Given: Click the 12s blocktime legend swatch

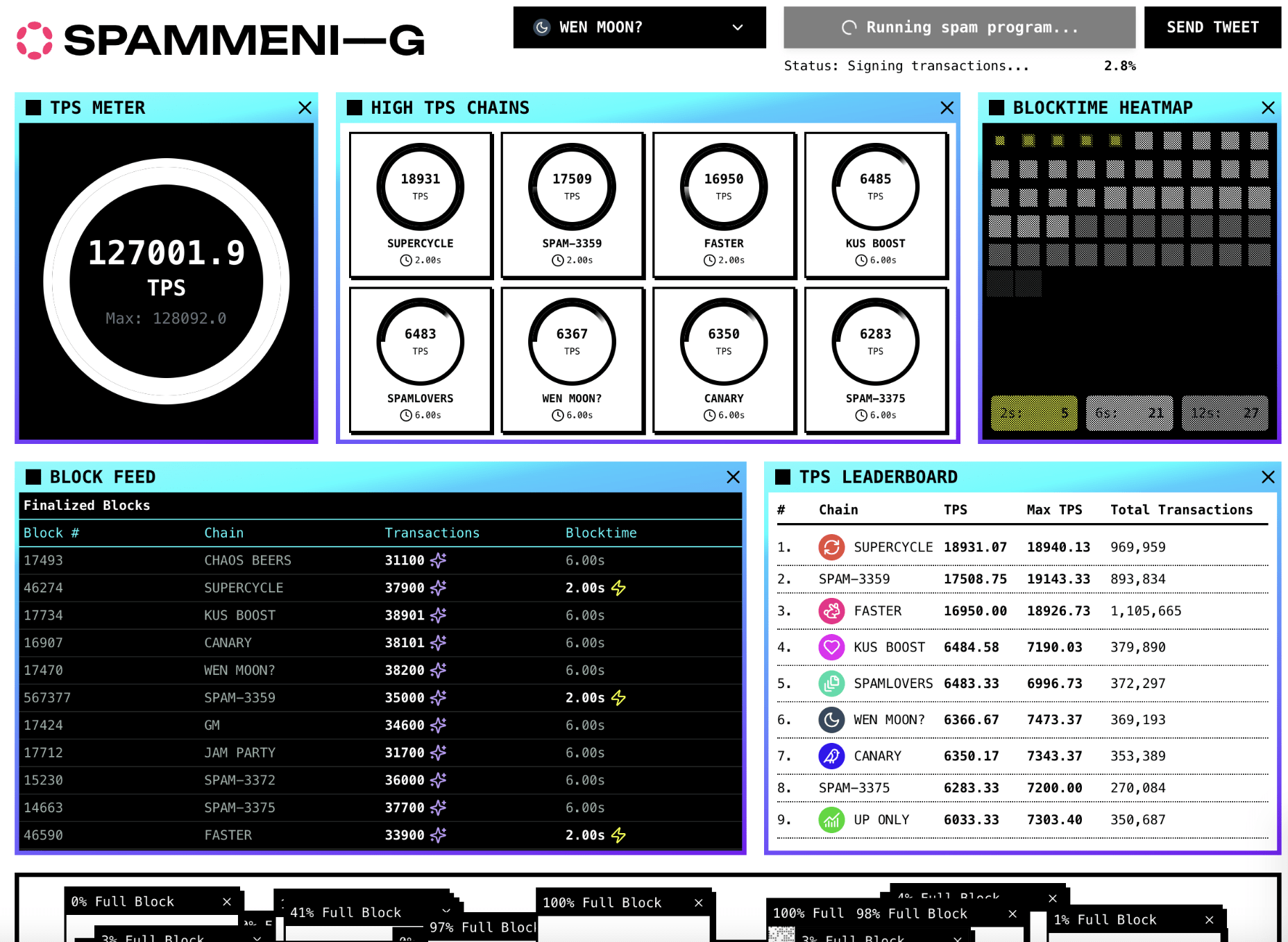Looking at the screenshot, I should [1225, 413].
